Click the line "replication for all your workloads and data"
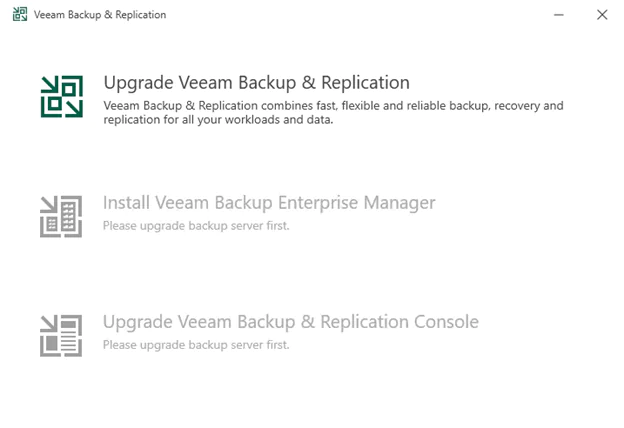Viewport: 624px width, 428px height. click(x=217, y=119)
